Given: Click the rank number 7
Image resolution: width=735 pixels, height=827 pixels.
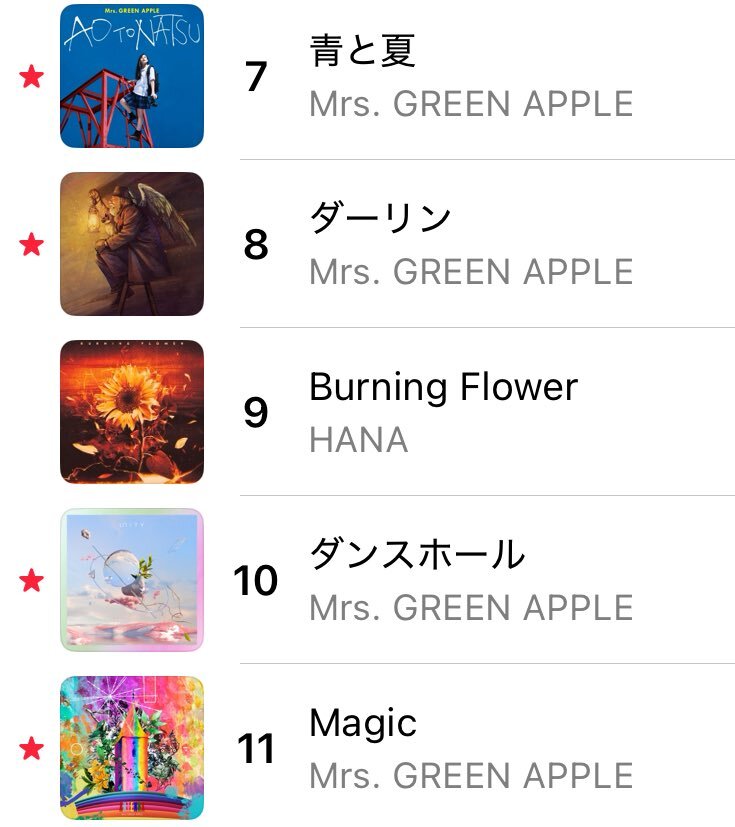Looking at the screenshot, I should pos(256,76).
